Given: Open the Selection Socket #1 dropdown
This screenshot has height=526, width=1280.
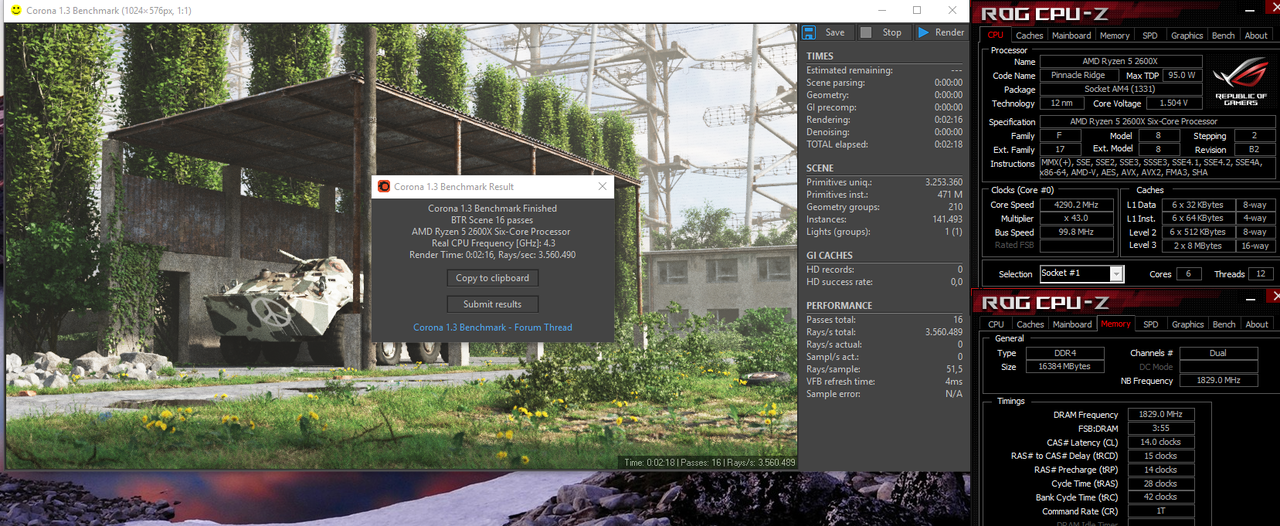Looking at the screenshot, I should (1116, 274).
